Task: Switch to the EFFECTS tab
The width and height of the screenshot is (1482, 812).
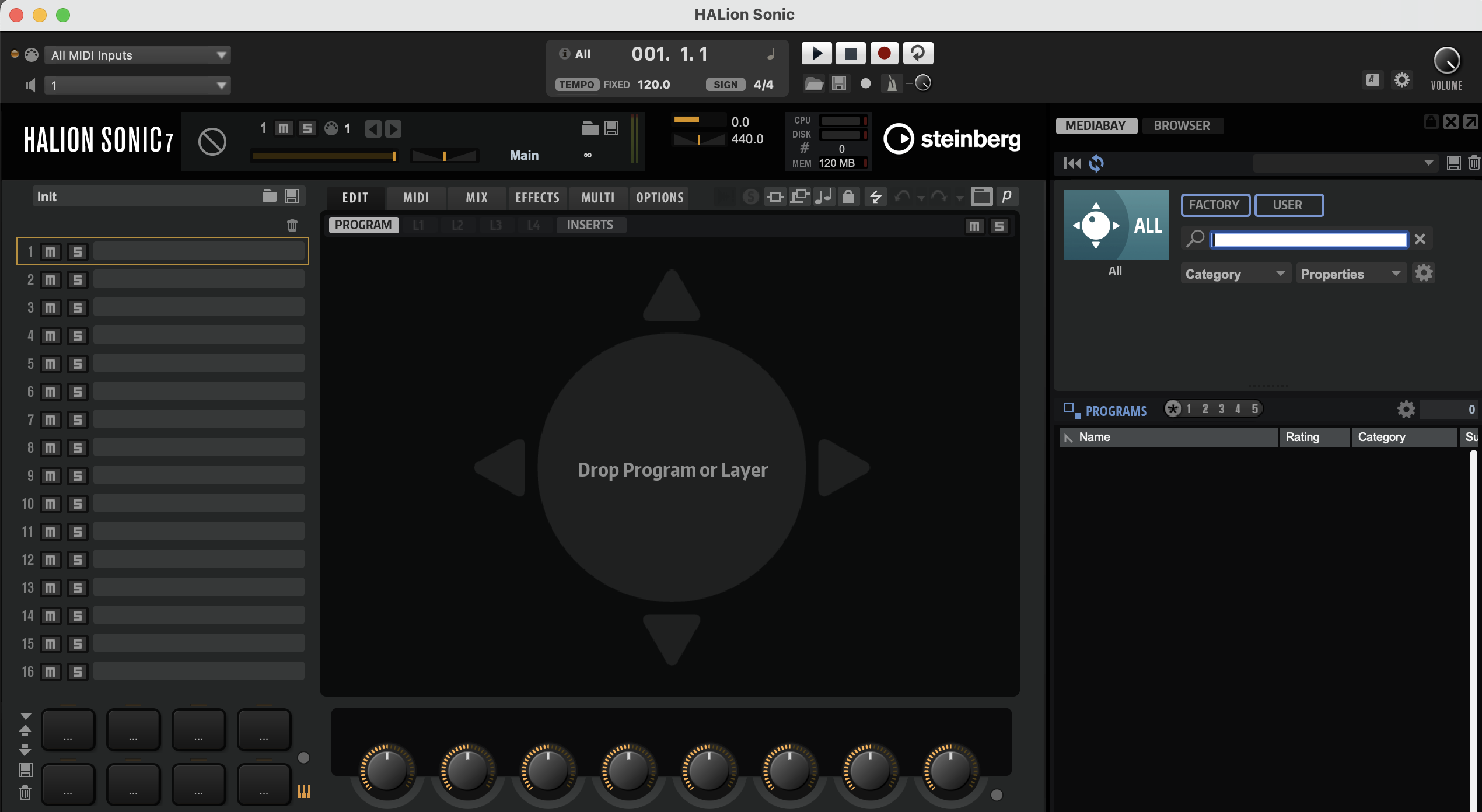Action: tap(537, 198)
